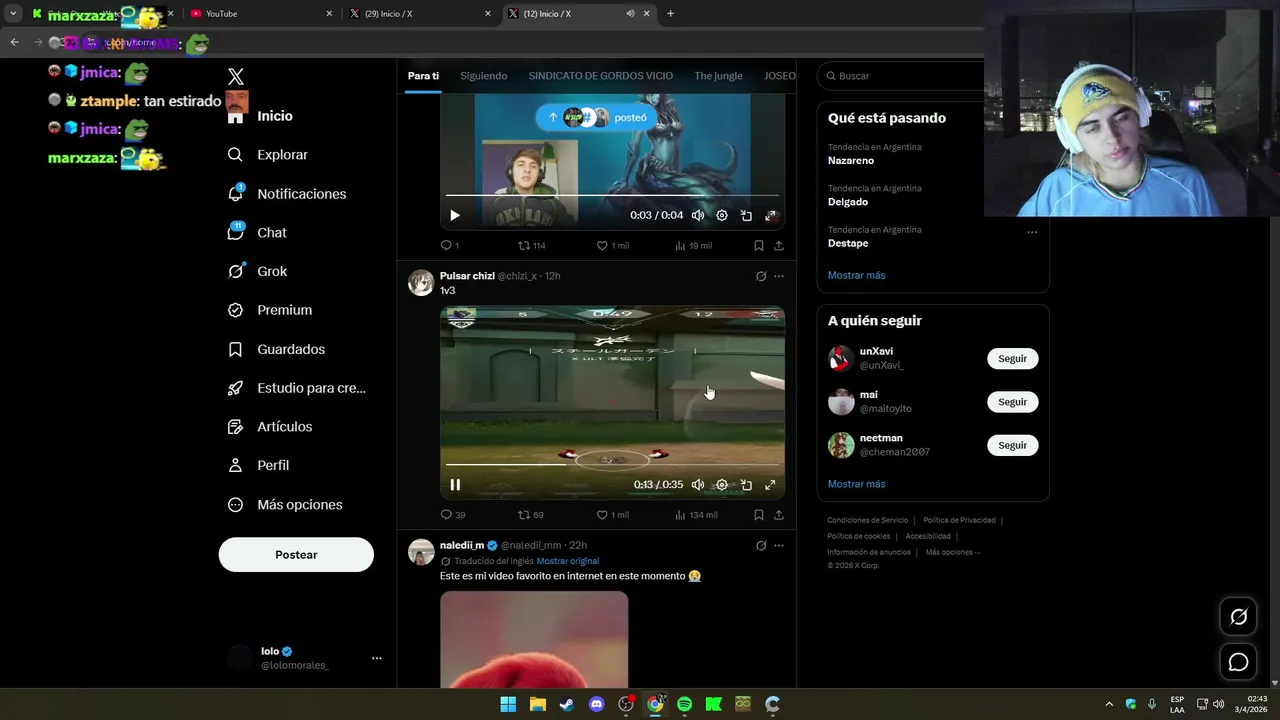Screen dimensions: 1280x720
Task: Switch to The jungle tab
Action: pos(719,76)
